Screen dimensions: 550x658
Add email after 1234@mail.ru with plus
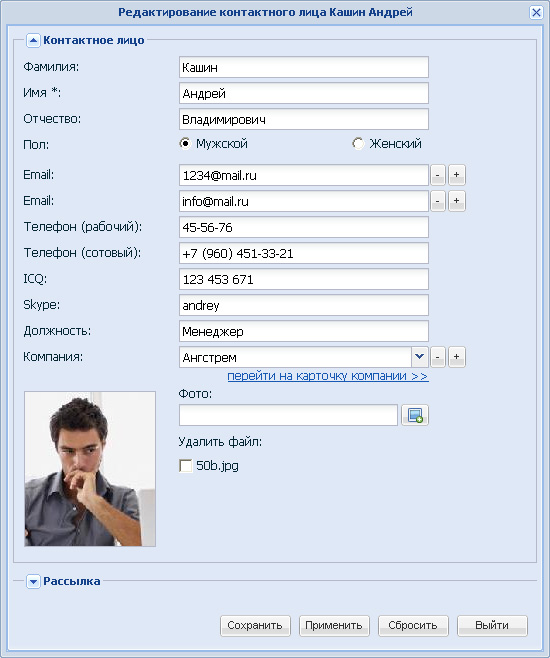(456, 175)
